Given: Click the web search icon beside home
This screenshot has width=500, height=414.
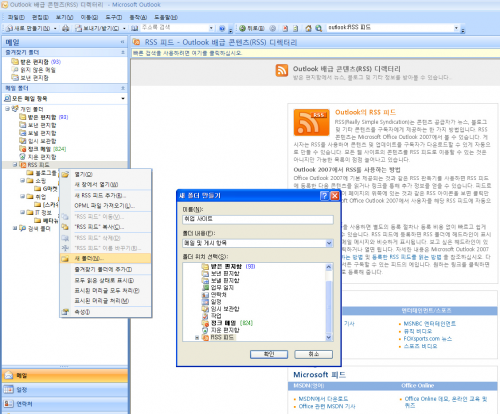Looking at the screenshot, I should pyautogui.click(x=319, y=28).
